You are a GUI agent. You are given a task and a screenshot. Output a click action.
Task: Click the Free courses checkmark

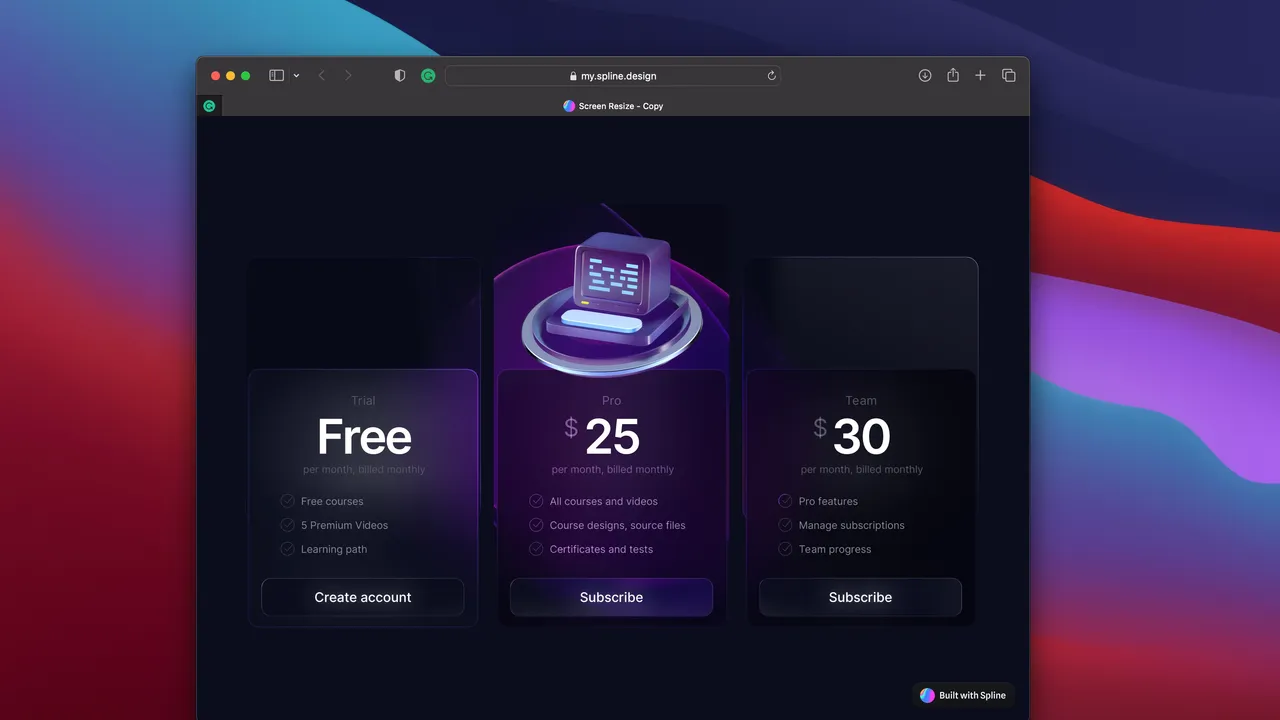click(287, 501)
